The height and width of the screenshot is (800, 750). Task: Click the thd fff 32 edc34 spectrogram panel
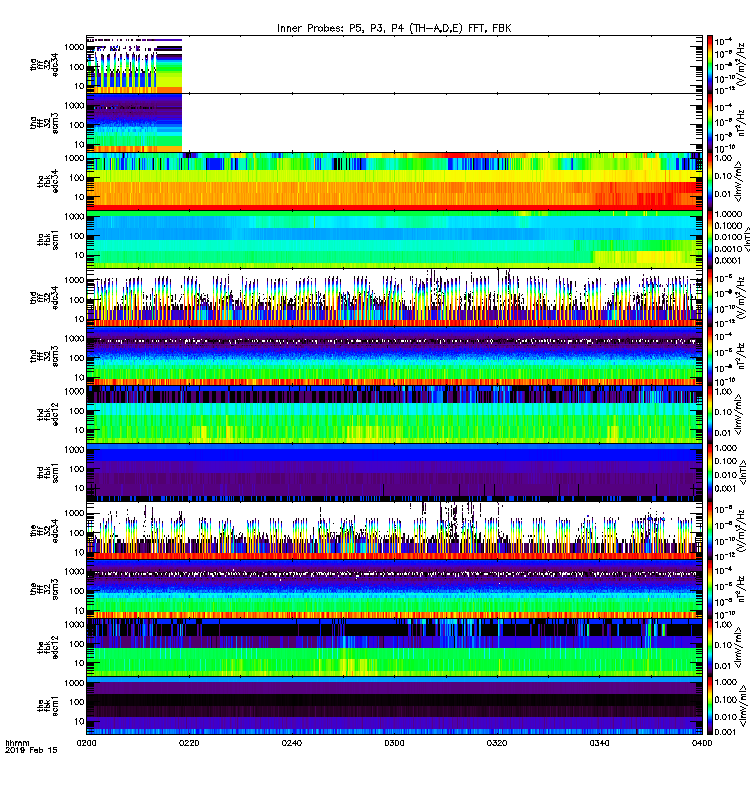[x=394, y=297]
